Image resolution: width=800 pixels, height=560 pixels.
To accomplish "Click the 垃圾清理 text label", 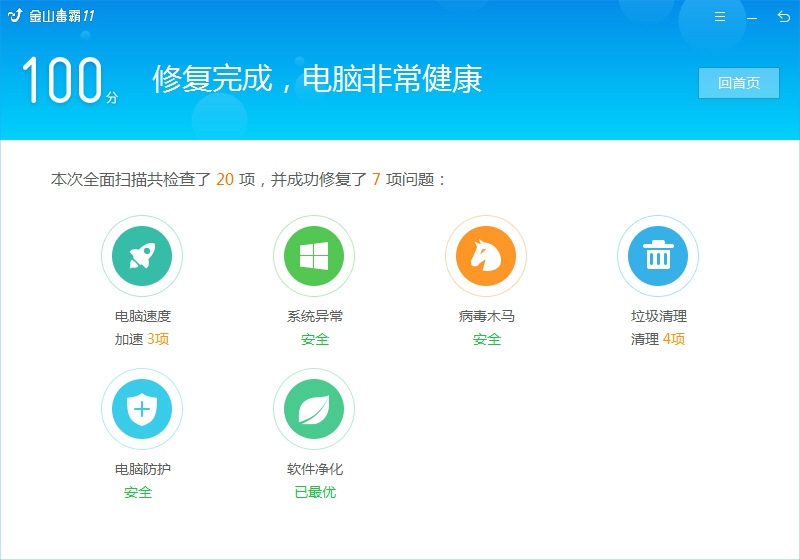I will (x=658, y=316).
